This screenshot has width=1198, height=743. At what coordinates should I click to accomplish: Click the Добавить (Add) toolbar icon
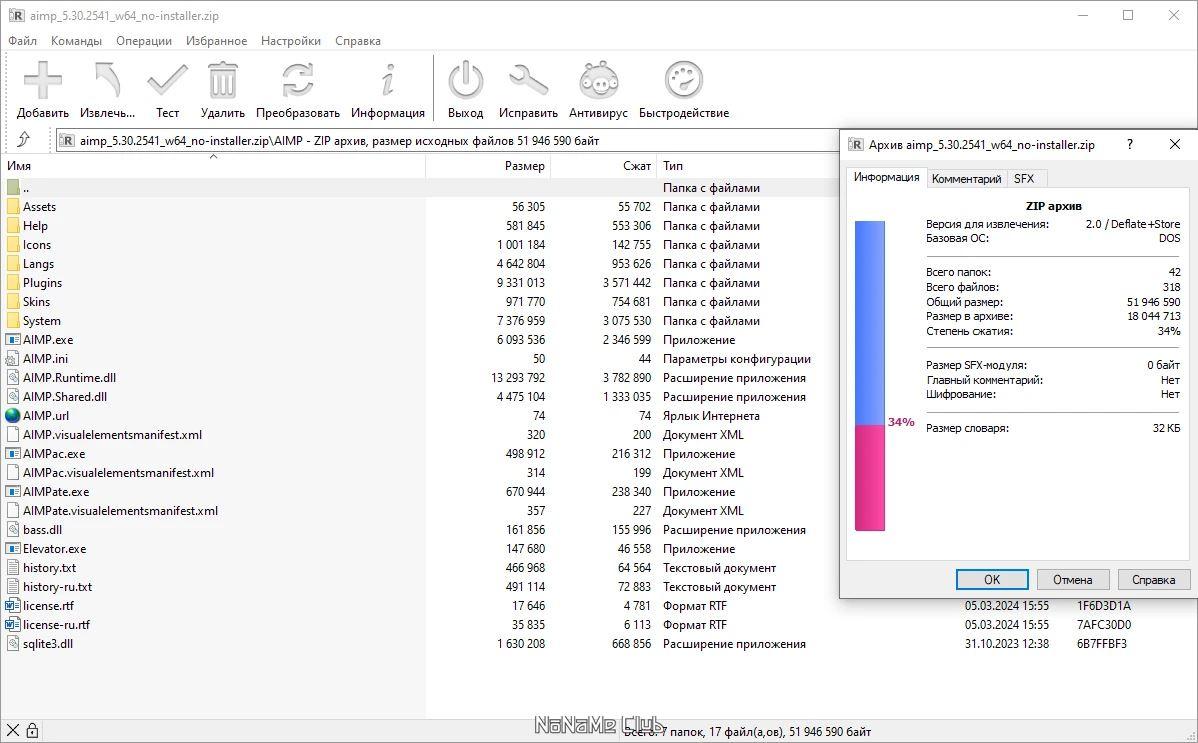tap(43, 80)
